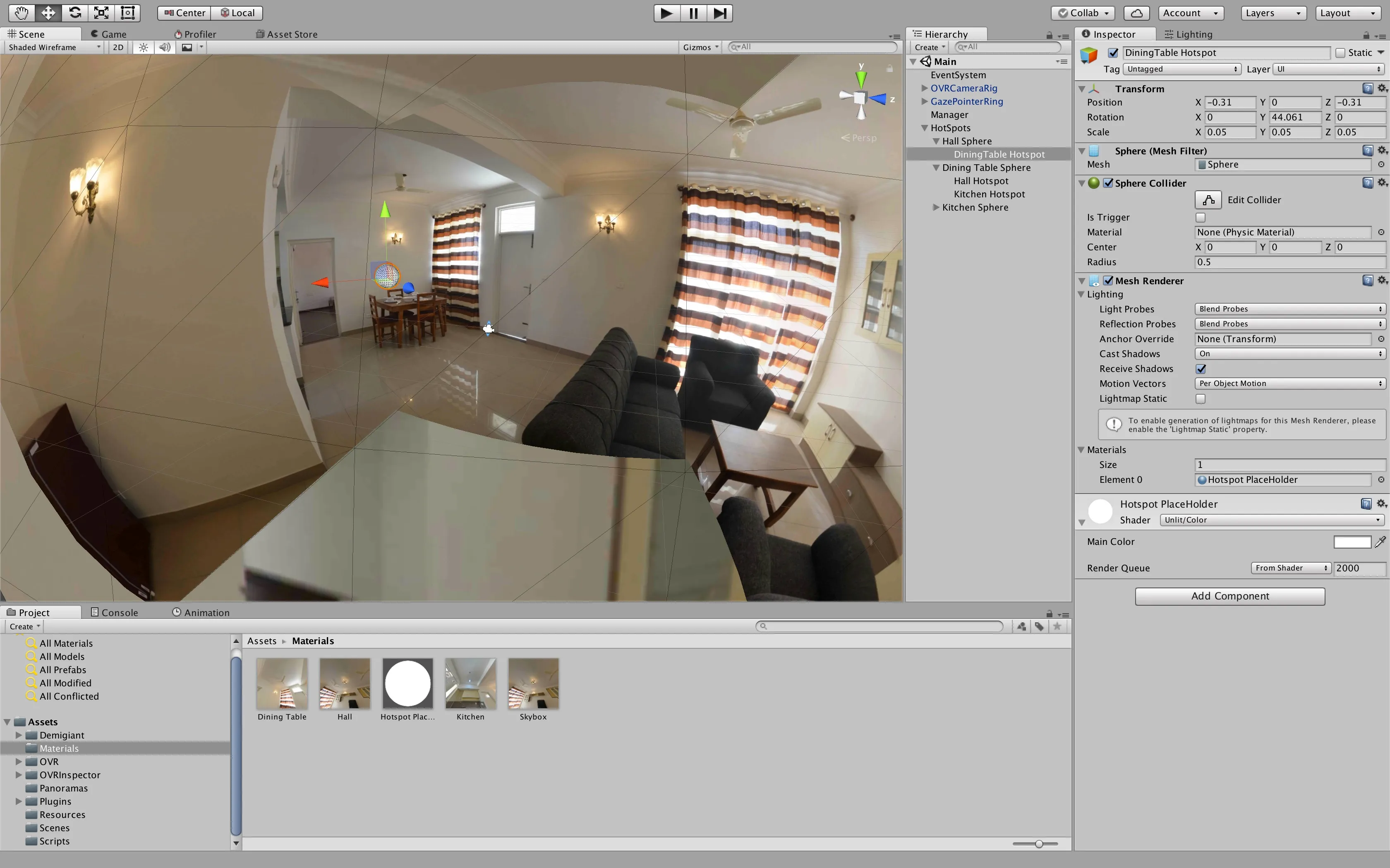
Task: Pick Main Color with eyedropper
Action: coord(1380,541)
